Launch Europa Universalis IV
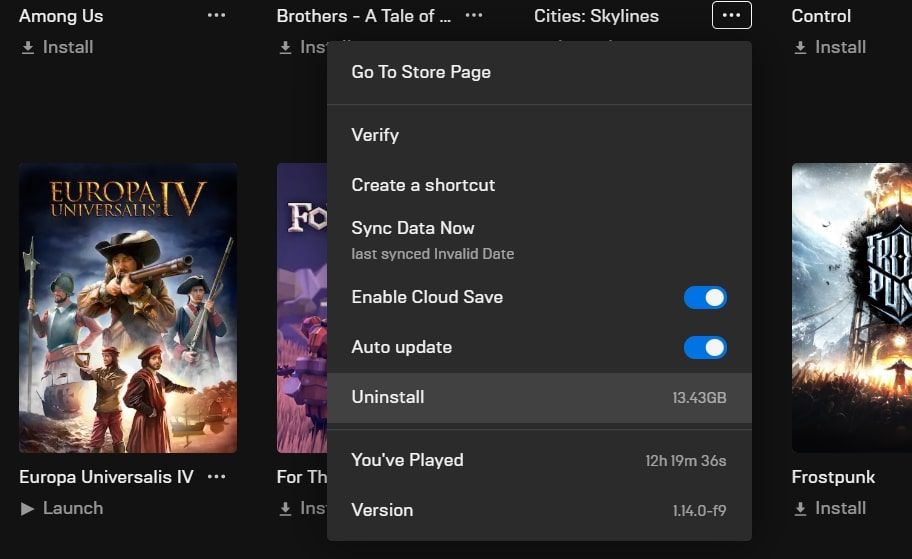This screenshot has height=559, width=912. (x=62, y=508)
